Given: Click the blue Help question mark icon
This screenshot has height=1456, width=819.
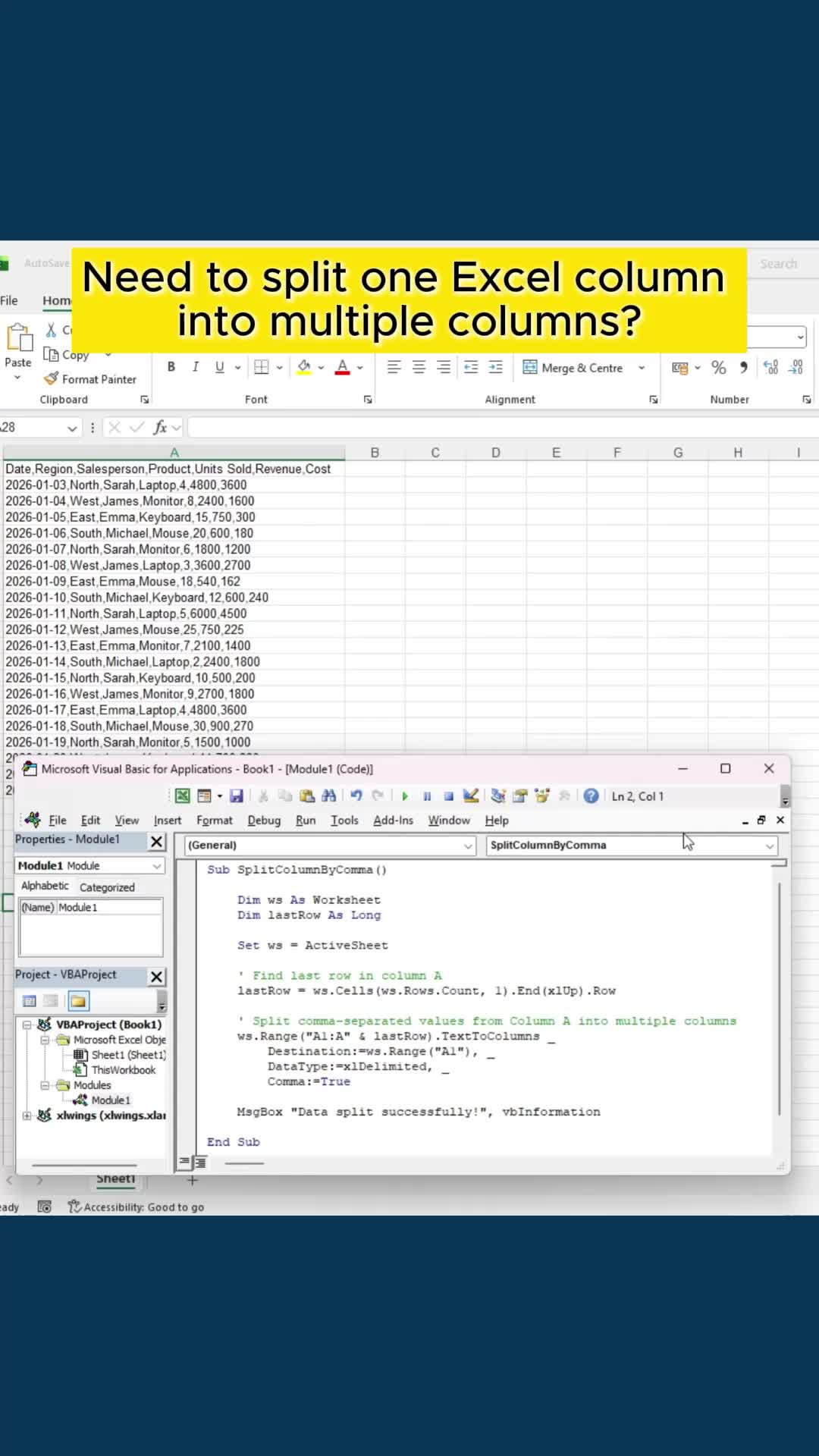Looking at the screenshot, I should pyautogui.click(x=591, y=795).
